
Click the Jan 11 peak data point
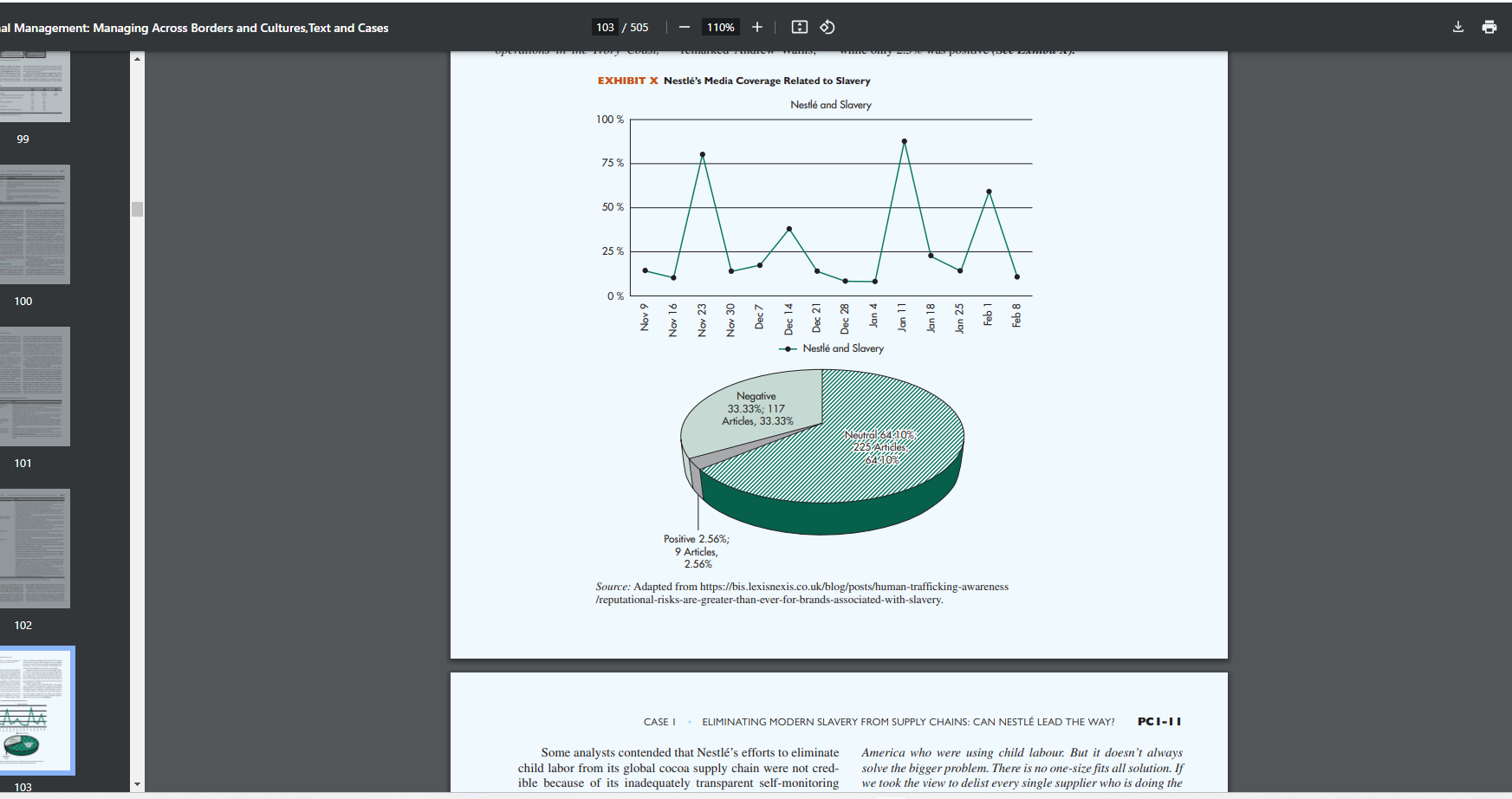(x=904, y=141)
